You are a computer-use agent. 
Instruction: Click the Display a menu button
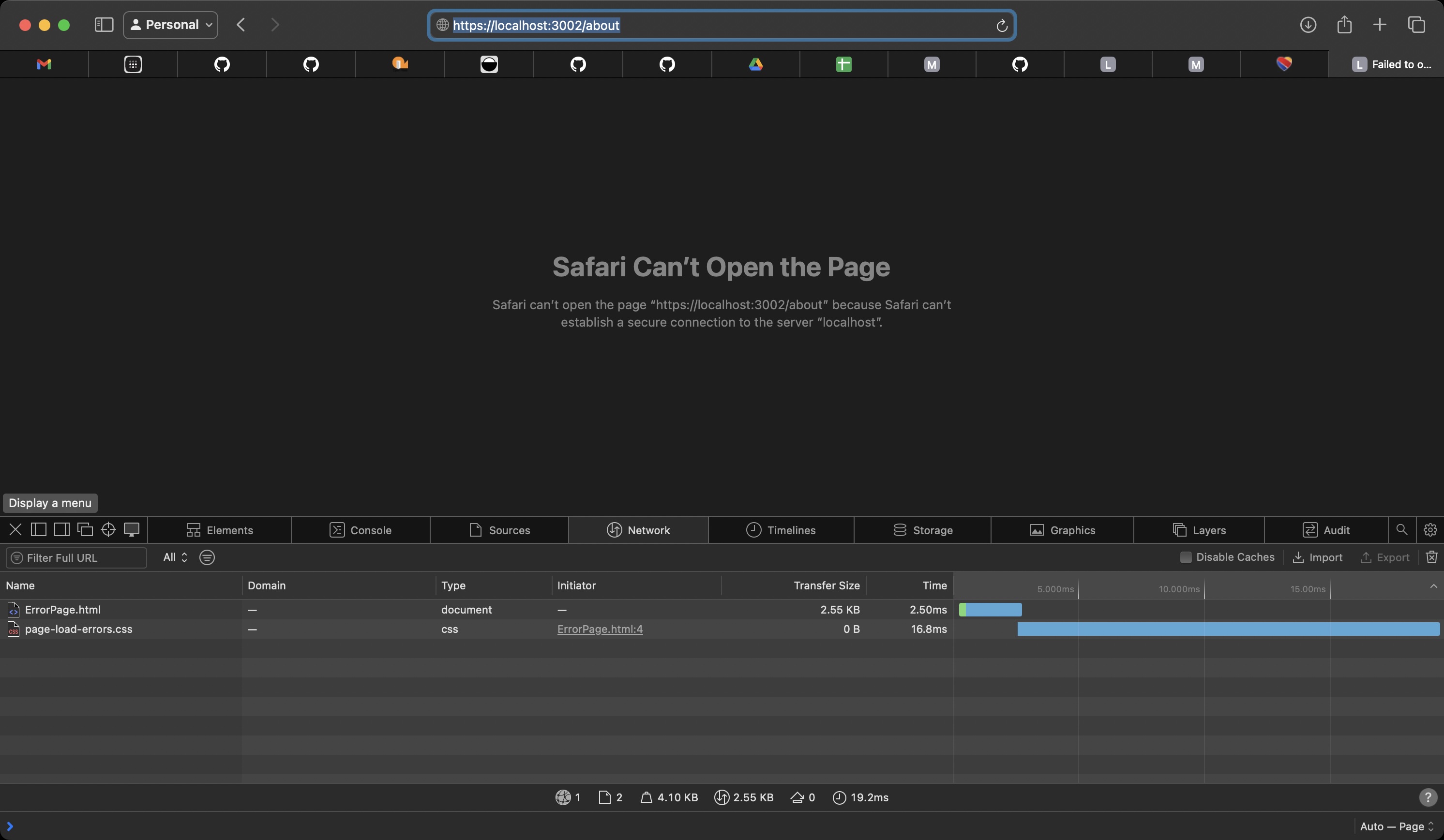(49, 503)
